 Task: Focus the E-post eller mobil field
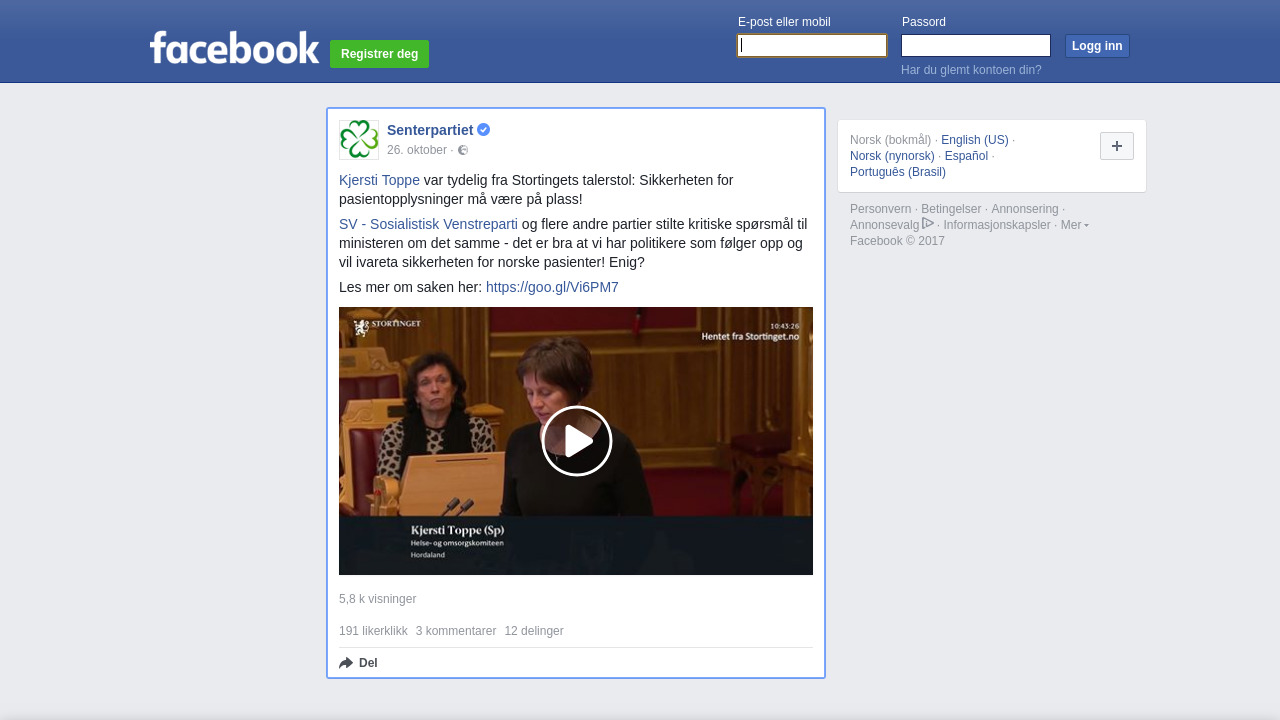point(812,45)
